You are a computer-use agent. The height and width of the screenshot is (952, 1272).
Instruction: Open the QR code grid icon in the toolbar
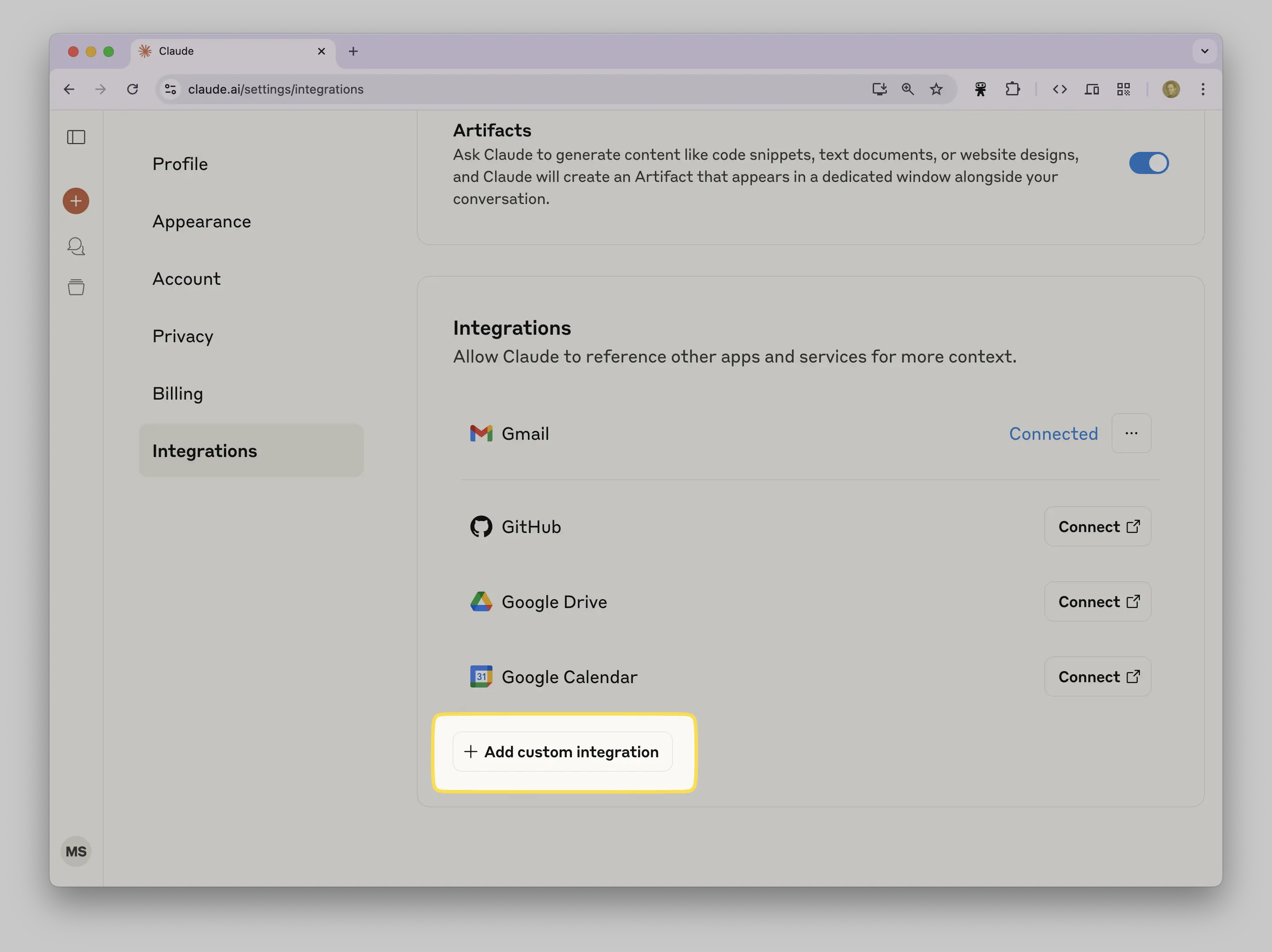(x=1123, y=89)
